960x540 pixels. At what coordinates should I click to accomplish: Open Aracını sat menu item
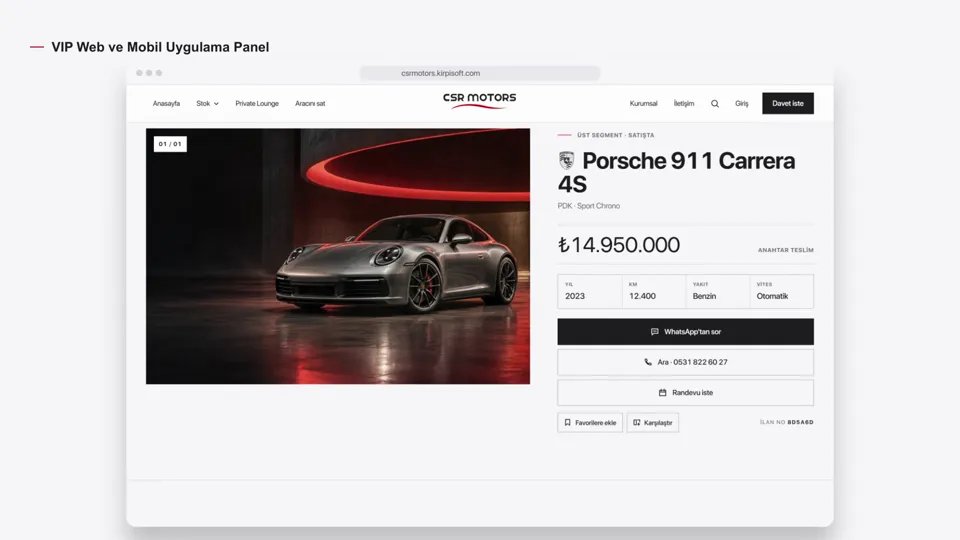(310, 103)
